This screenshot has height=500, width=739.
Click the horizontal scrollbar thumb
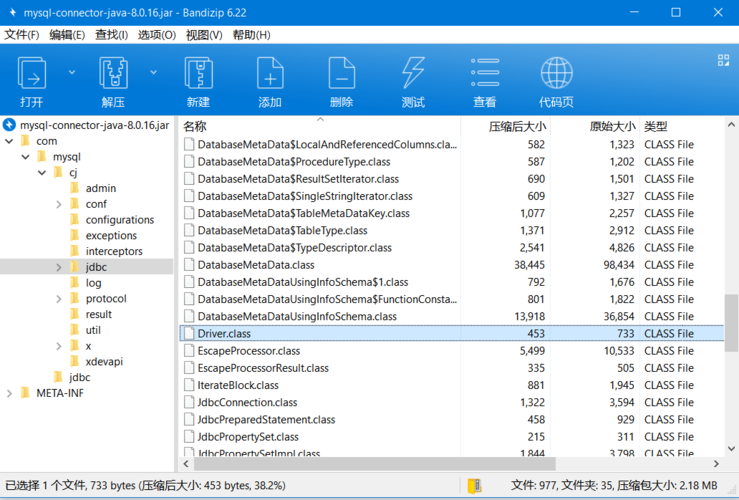click(x=375, y=464)
